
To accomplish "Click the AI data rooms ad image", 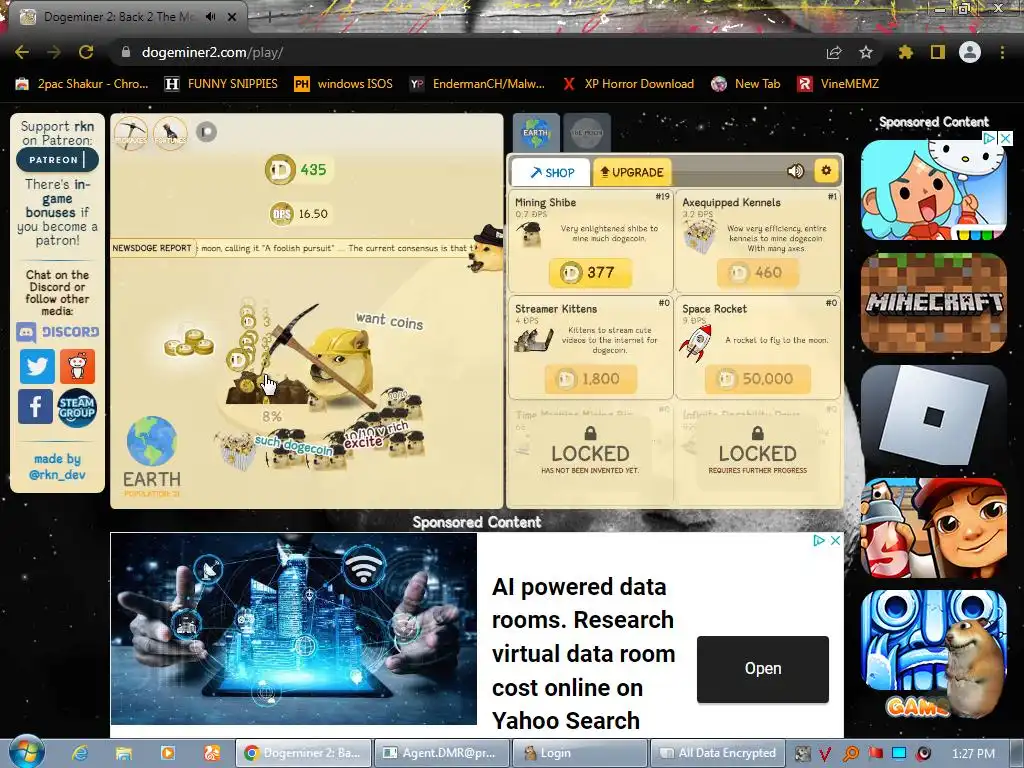I will pos(294,629).
